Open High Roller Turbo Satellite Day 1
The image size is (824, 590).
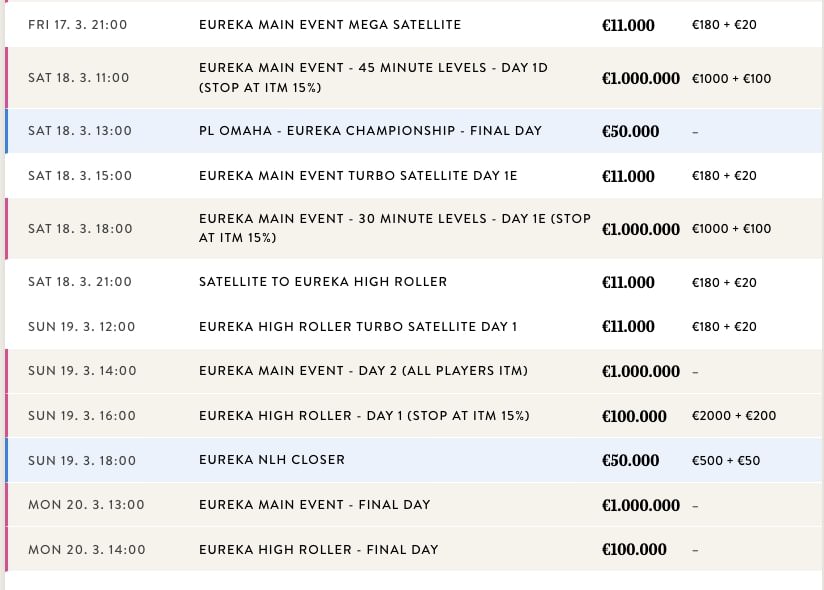point(414,326)
